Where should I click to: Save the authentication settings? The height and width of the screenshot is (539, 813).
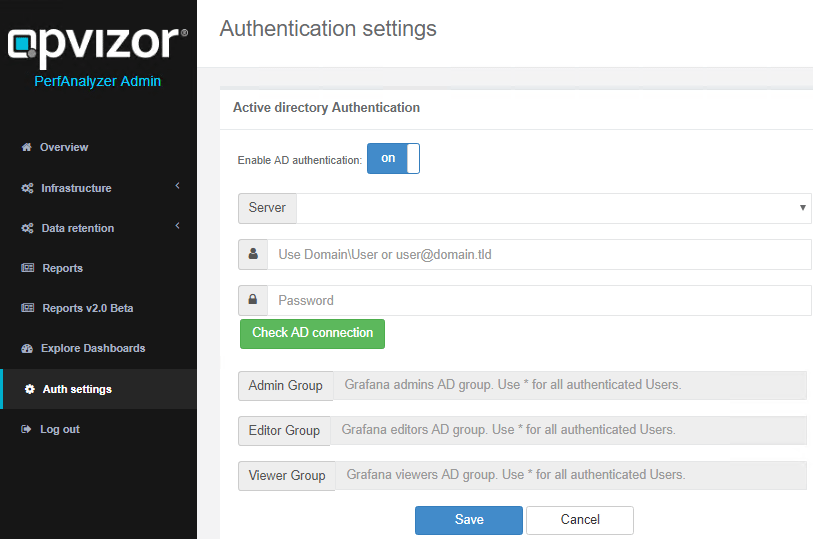469,520
